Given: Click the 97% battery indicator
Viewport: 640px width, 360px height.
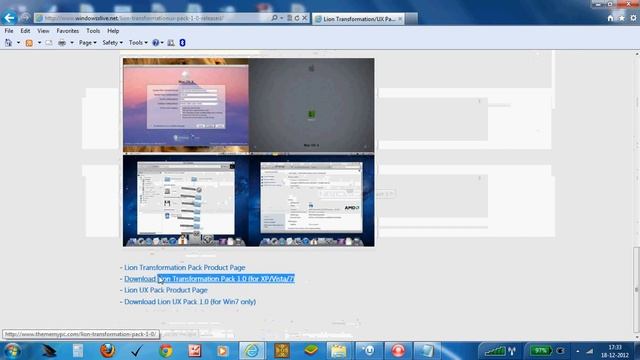Looking at the screenshot, I should coord(541,351).
